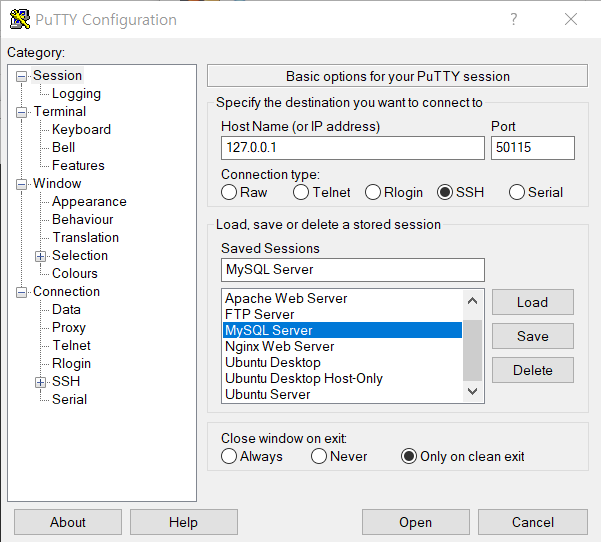Open the Features settings category
Viewport: 601px width, 542px height.
(78, 166)
